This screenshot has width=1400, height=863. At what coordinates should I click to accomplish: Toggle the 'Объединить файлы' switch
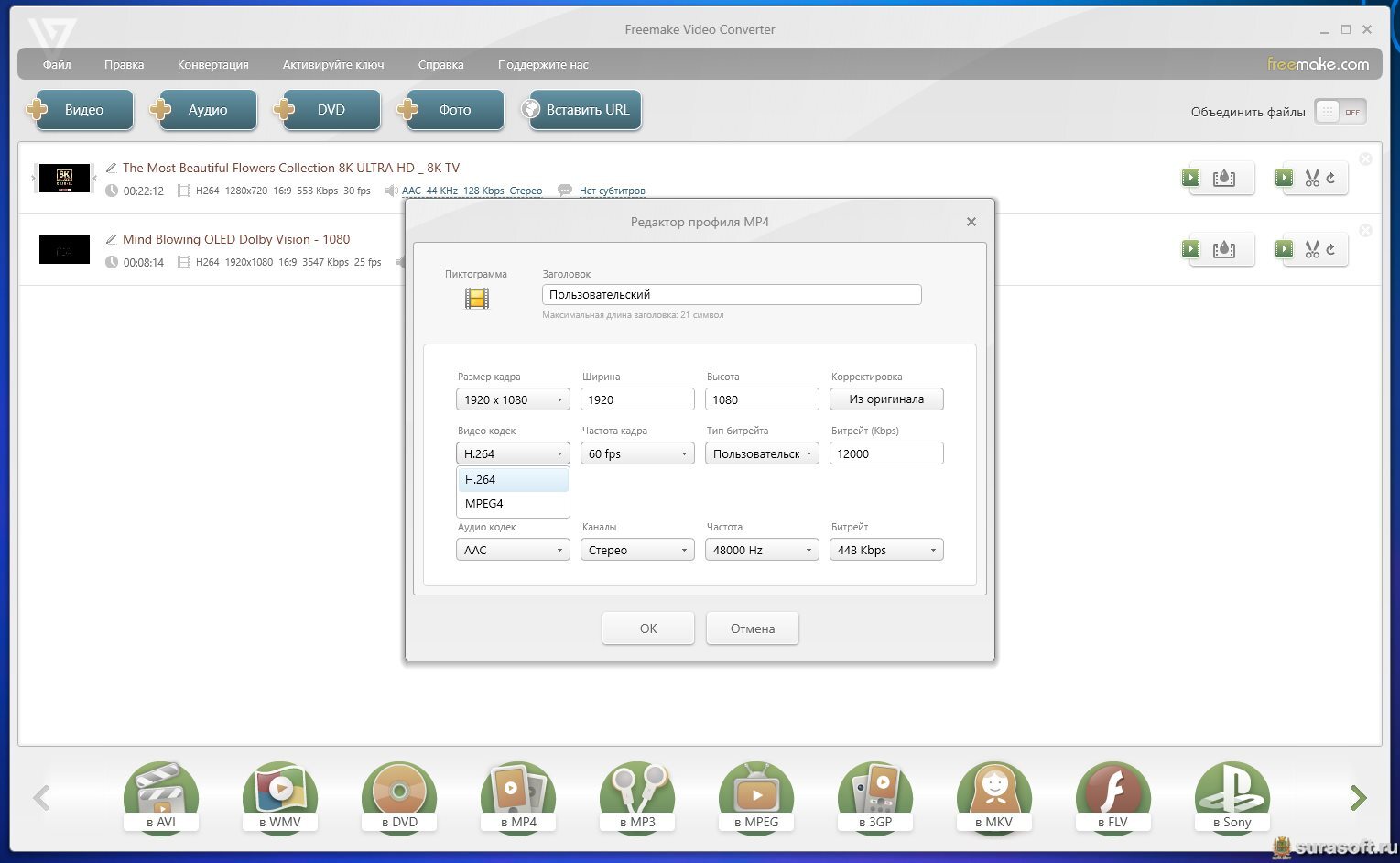click(1340, 112)
